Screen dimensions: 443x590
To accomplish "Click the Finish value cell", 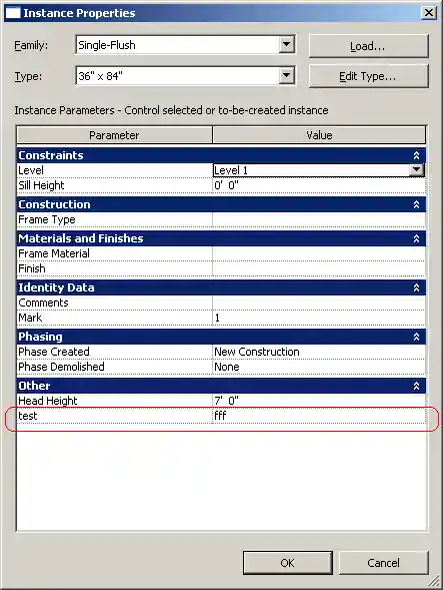I will [x=319, y=269].
